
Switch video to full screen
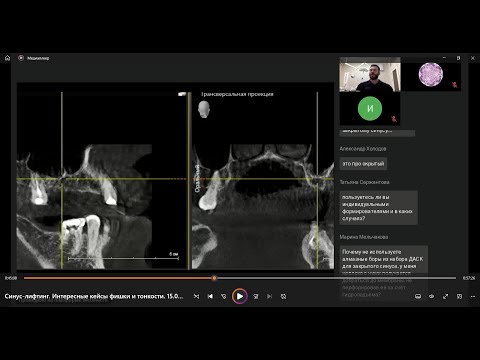pyautogui.click(x=445, y=296)
